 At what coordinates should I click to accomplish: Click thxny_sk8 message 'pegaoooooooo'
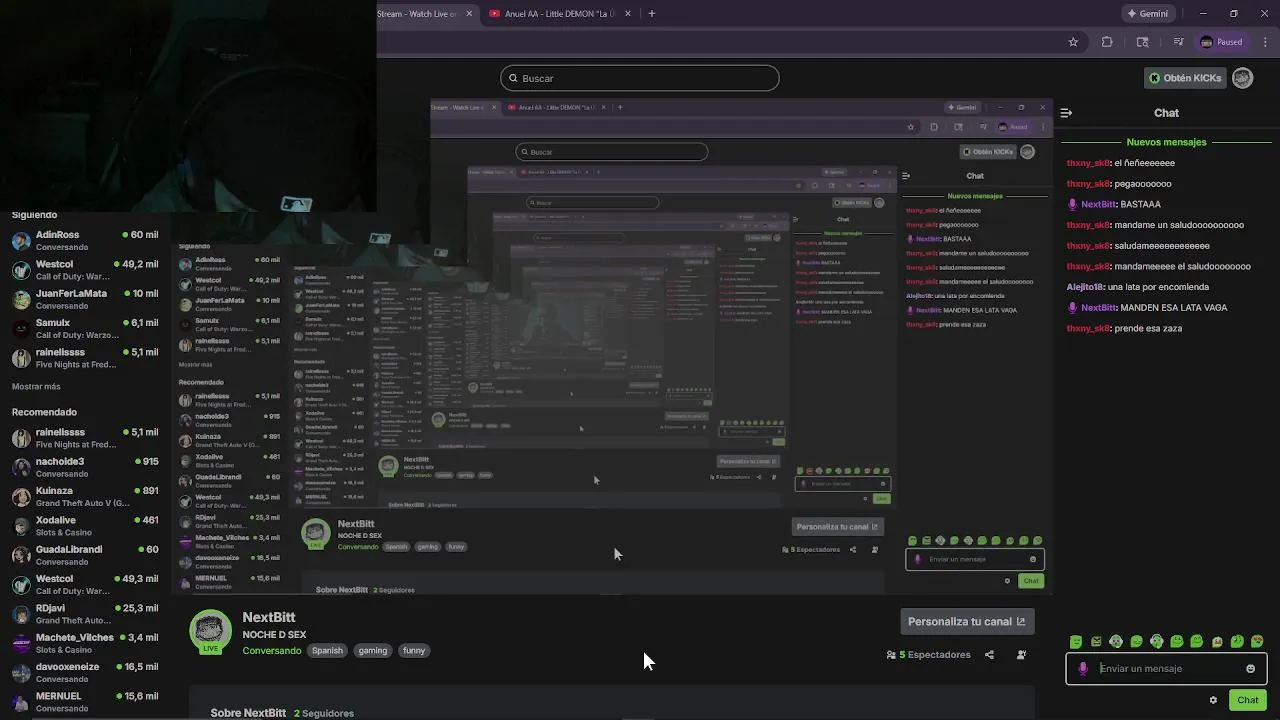[x=1119, y=184]
